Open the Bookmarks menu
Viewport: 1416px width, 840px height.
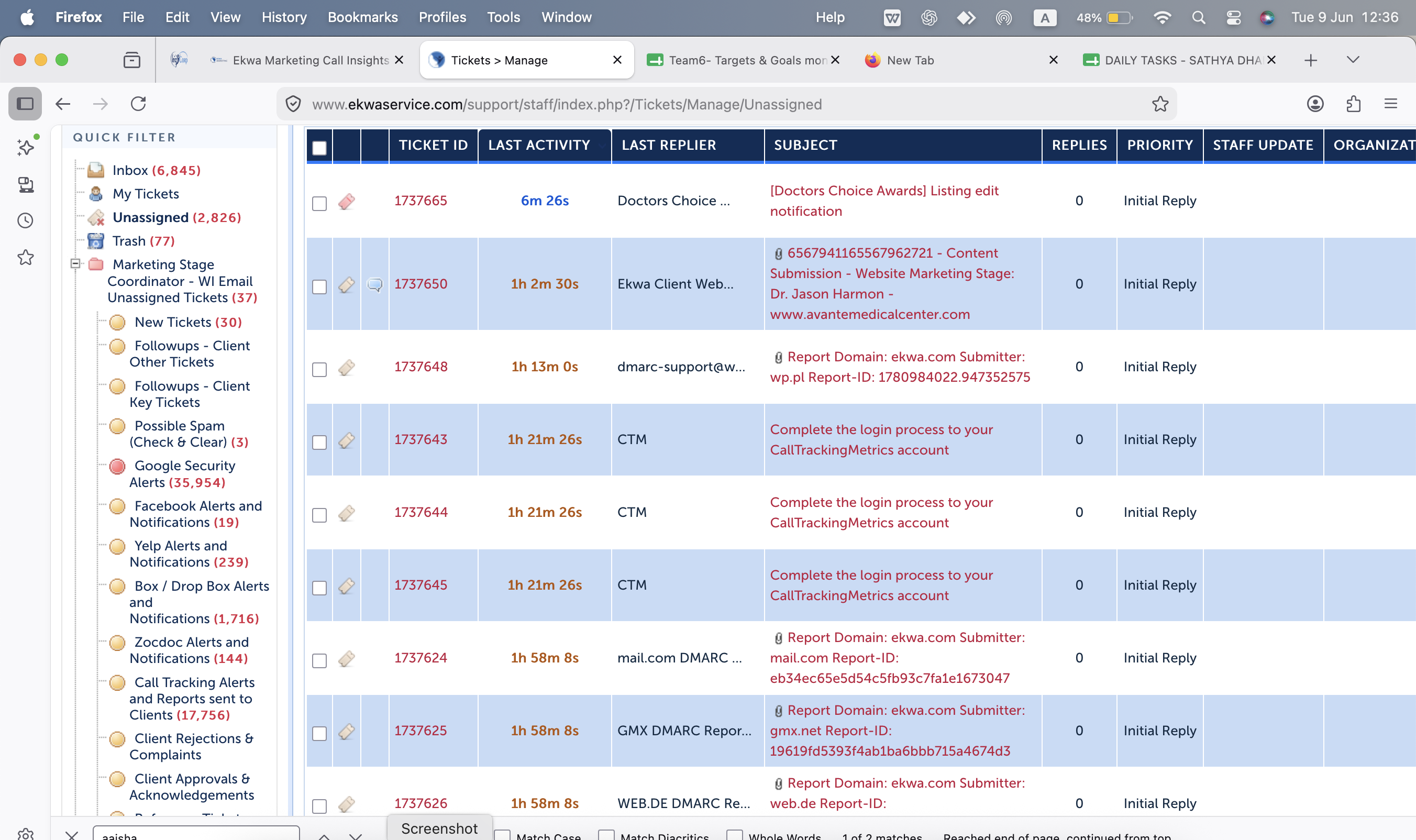pyautogui.click(x=363, y=18)
